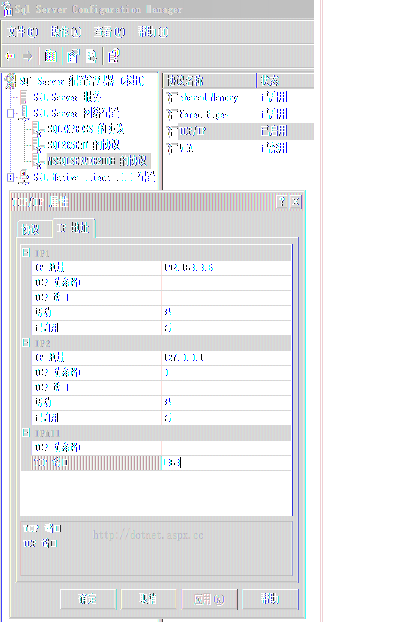Screen dimensions: 419x622
Task: Open the Action menu
Action: [66, 31]
